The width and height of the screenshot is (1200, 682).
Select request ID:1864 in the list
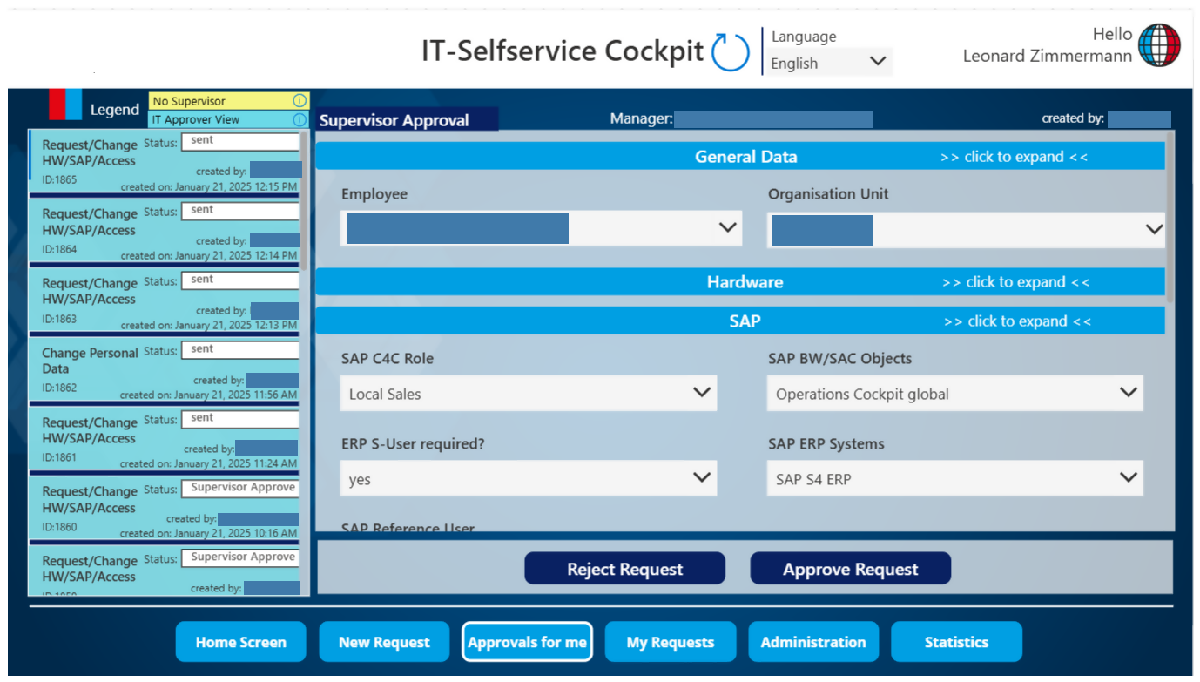[x=165, y=232]
